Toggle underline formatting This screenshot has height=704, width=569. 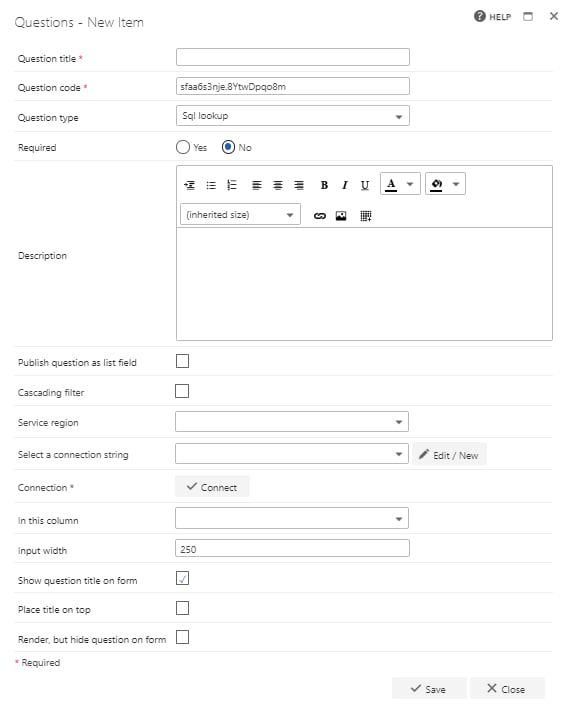pyautogui.click(x=365, y=185)
